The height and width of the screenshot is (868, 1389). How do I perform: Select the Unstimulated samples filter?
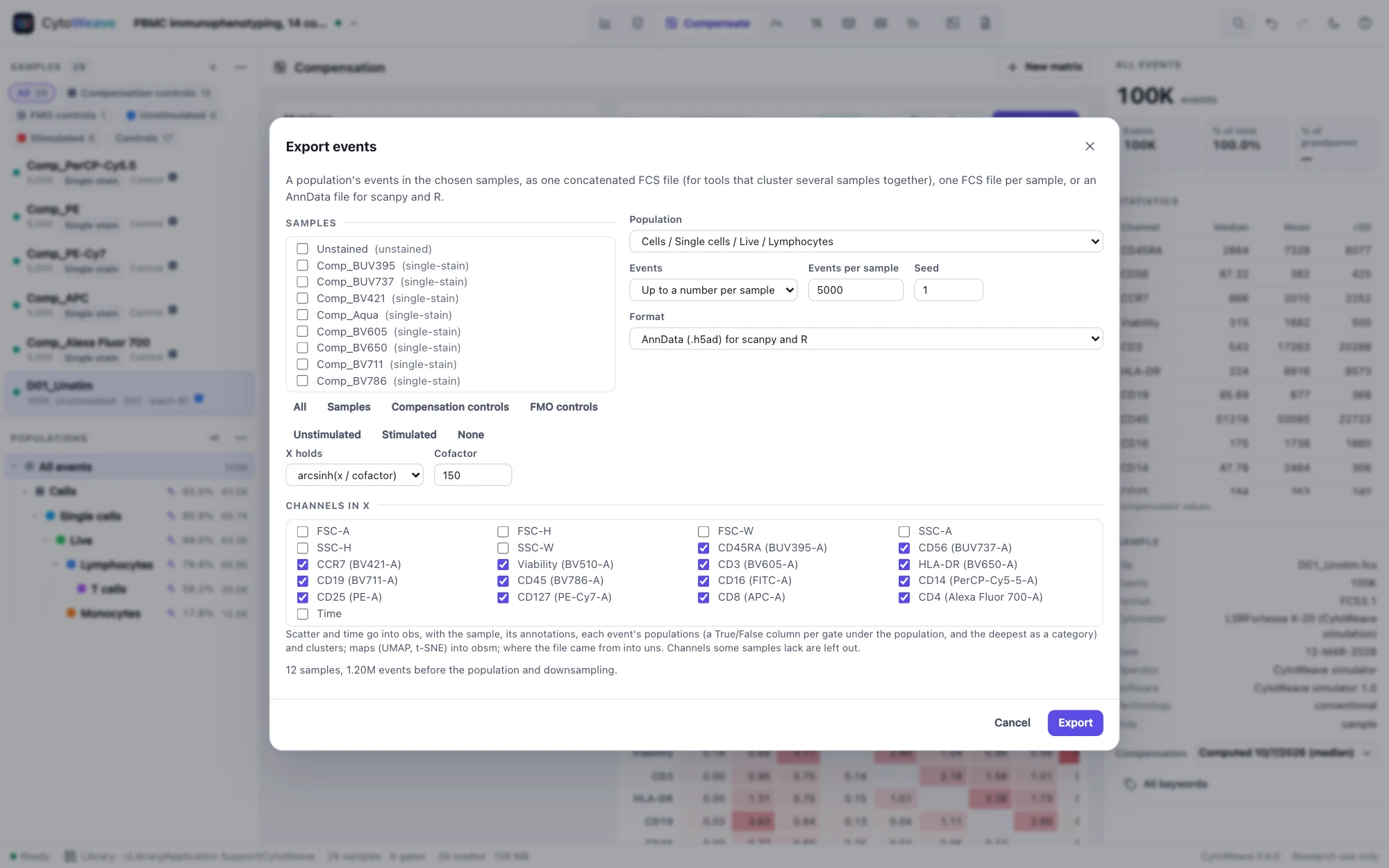click(327, 435)
